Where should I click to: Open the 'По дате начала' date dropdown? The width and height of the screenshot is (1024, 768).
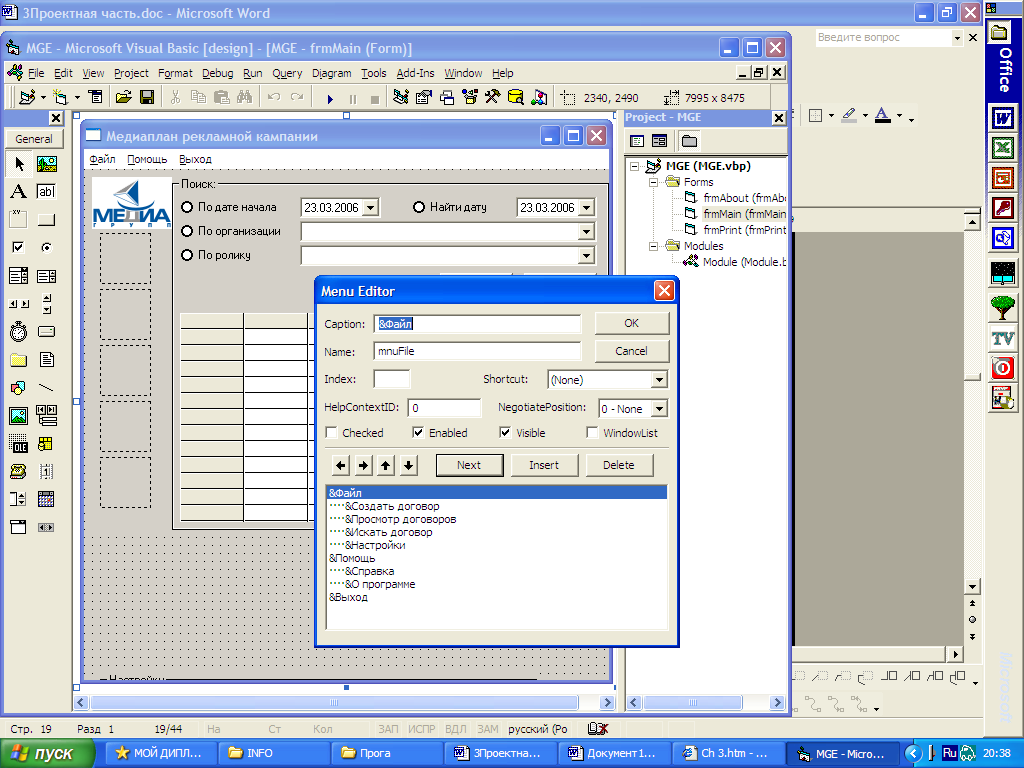click(370, 208)
